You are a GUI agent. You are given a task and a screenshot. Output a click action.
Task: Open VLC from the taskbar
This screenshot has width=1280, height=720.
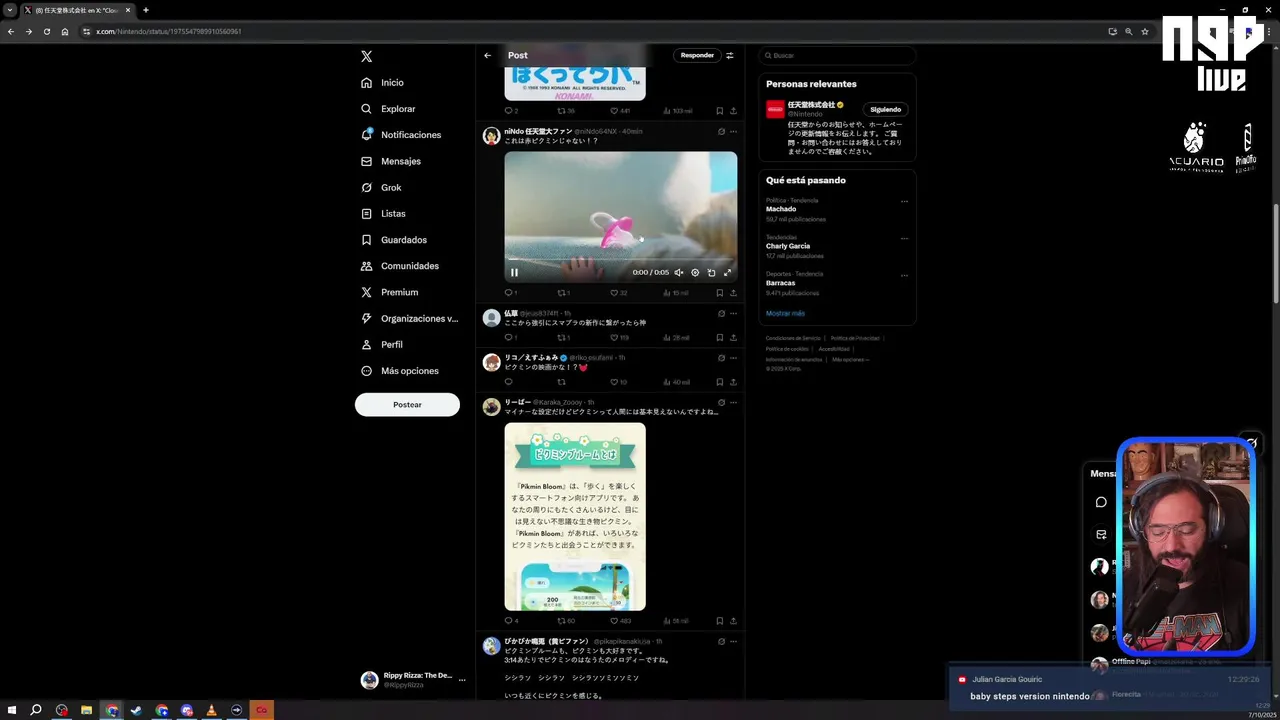pyautogui.click(x=211, y=710)
